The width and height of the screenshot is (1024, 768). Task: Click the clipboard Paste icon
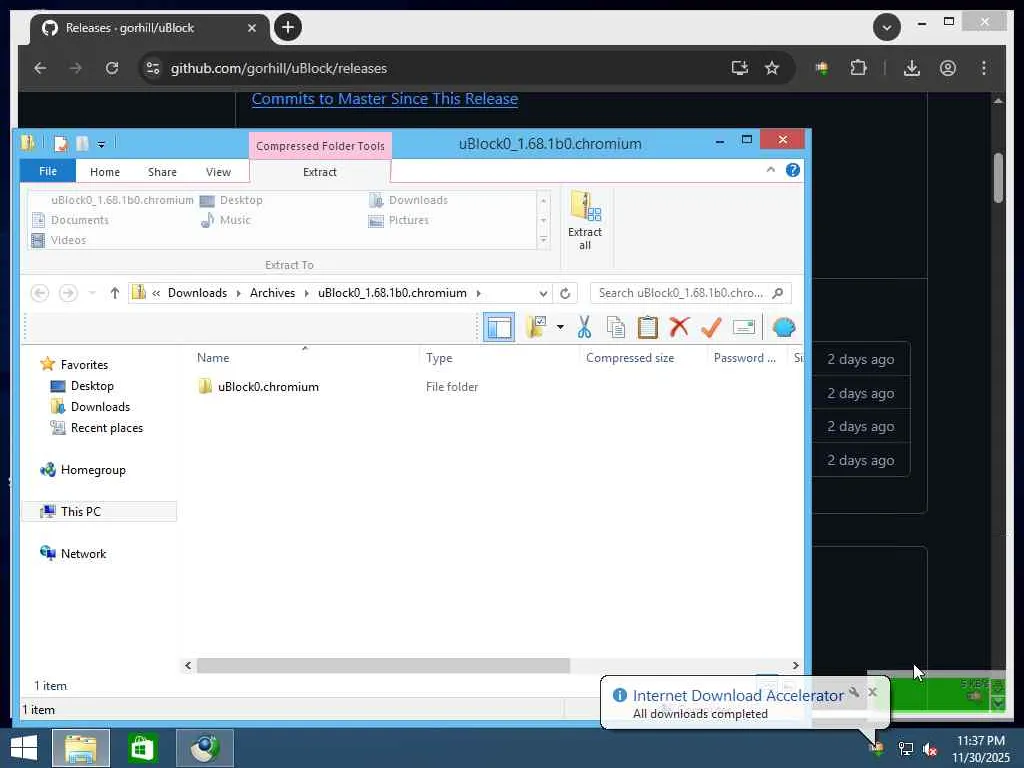pyautogui.click(x=647, y=327)
